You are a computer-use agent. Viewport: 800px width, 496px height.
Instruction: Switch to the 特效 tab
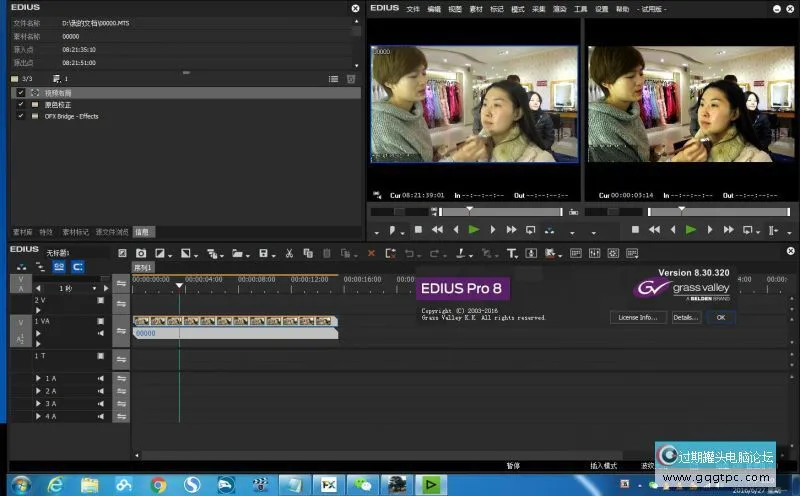coord(46,232)
